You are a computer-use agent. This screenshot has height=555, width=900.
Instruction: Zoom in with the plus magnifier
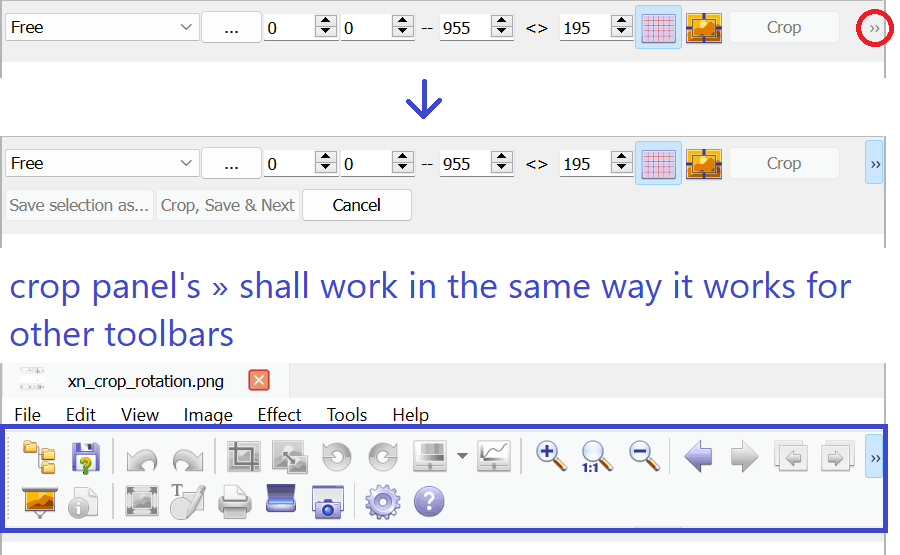(550, 457)
